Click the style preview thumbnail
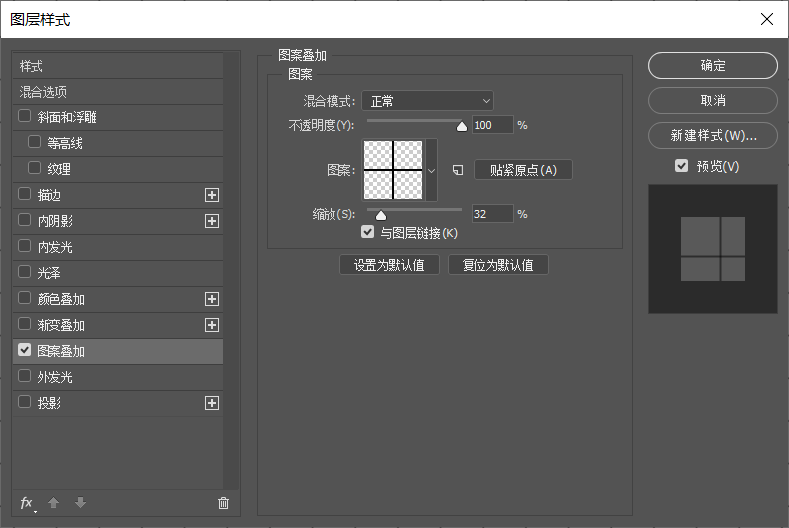The width and height of the screenshot is (789, 528). [713, 249]
